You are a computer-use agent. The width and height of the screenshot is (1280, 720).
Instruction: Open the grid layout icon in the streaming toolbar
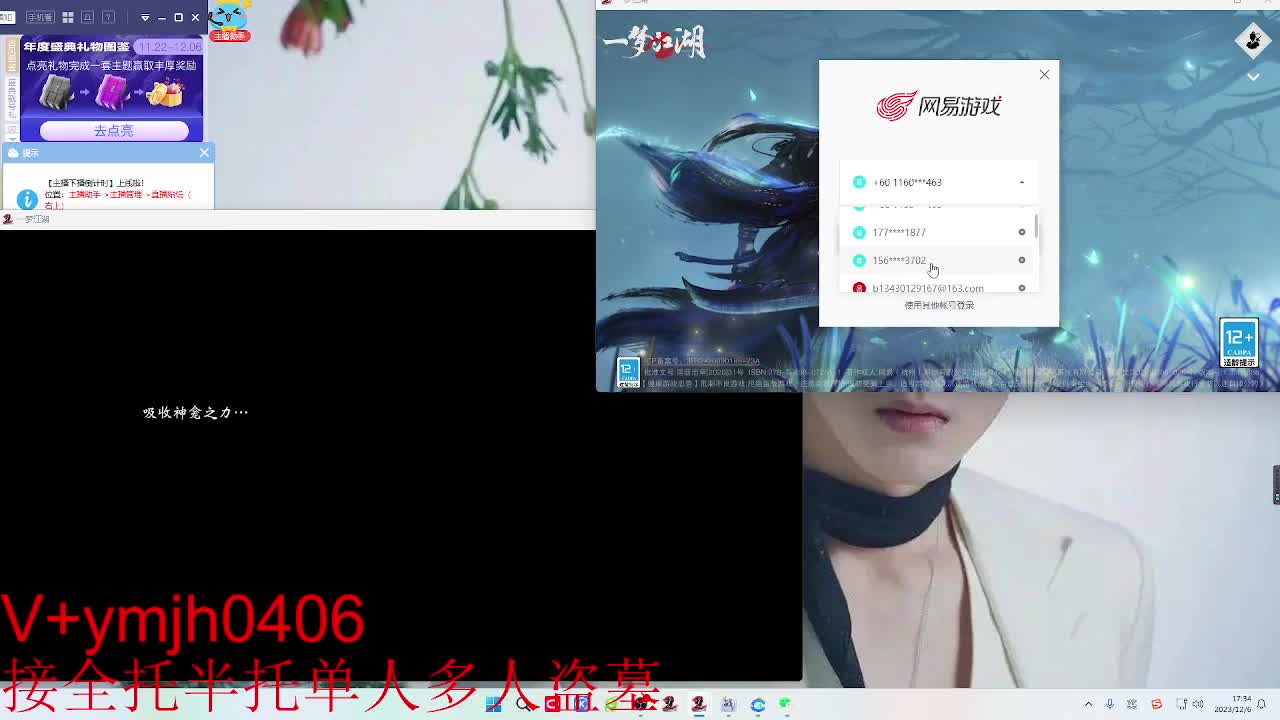click(x=68, y=17)
